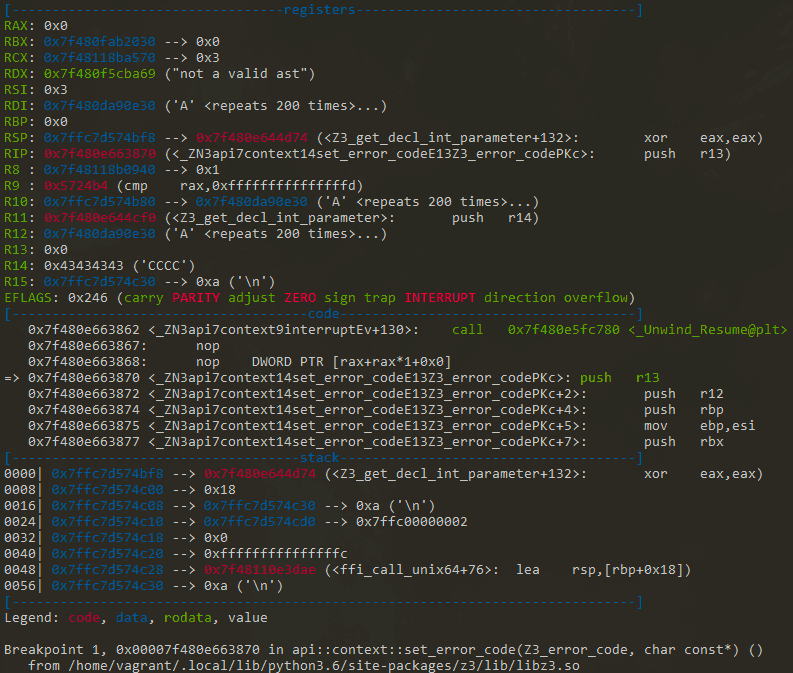This screenshot has width=793, height=673.
Task: Select RDI address 0x7f480da90e30
Action: 99,106
